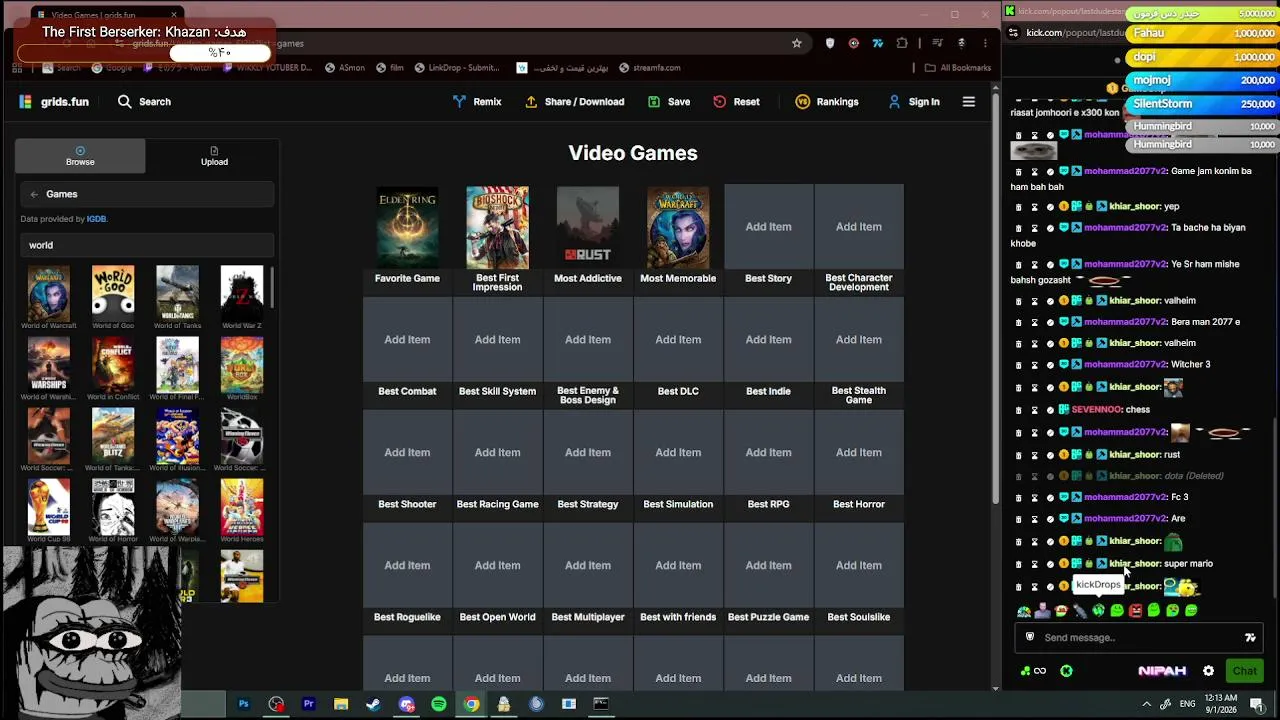Open Spotify from the taskbar

click(438, 704)
